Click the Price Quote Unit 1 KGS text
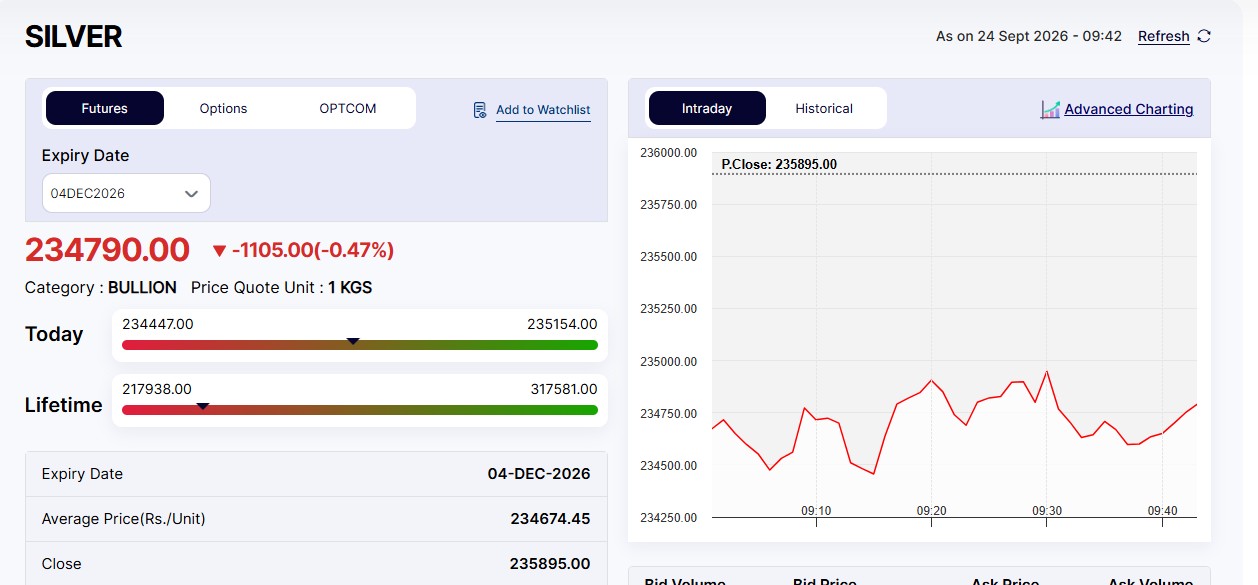The image size is (1258, 585). (x=281, y=288)
